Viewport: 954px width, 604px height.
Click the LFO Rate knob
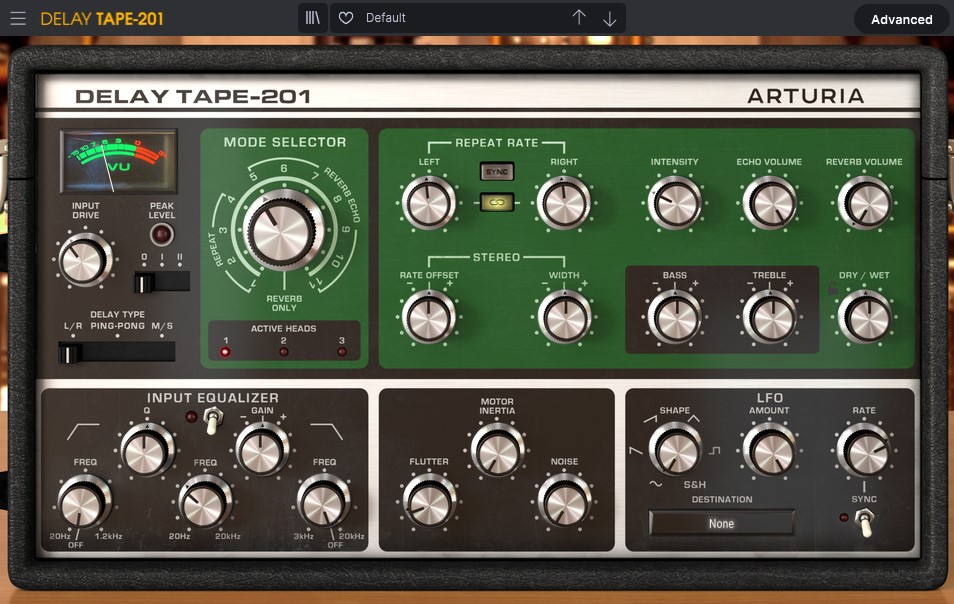(x=864, y=451)
